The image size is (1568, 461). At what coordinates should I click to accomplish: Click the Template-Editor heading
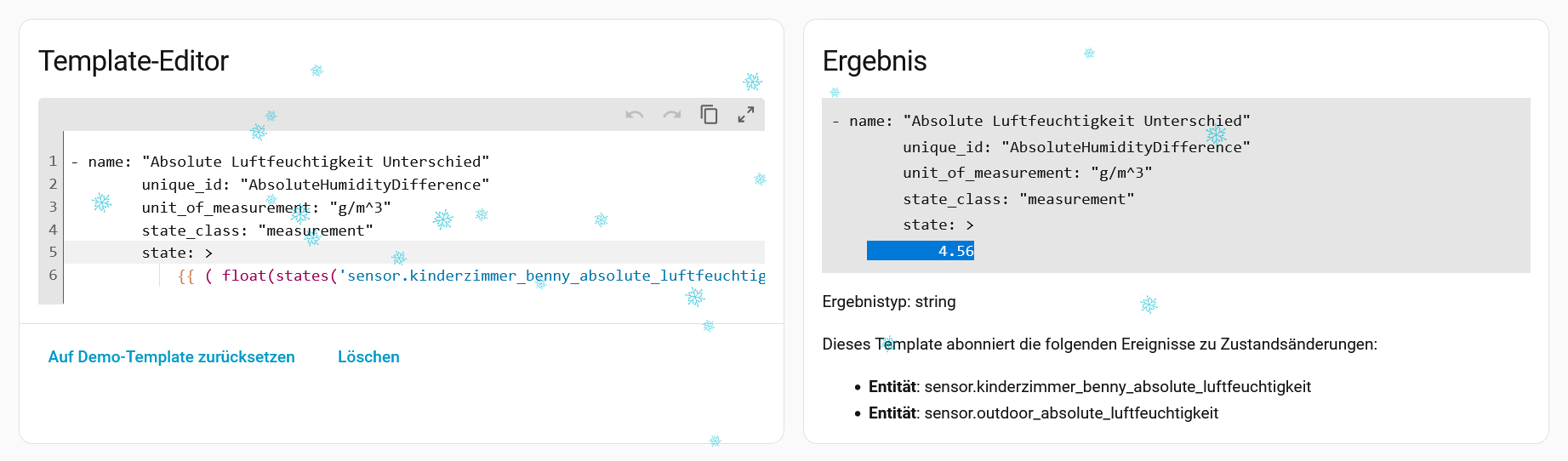[134, 61]
